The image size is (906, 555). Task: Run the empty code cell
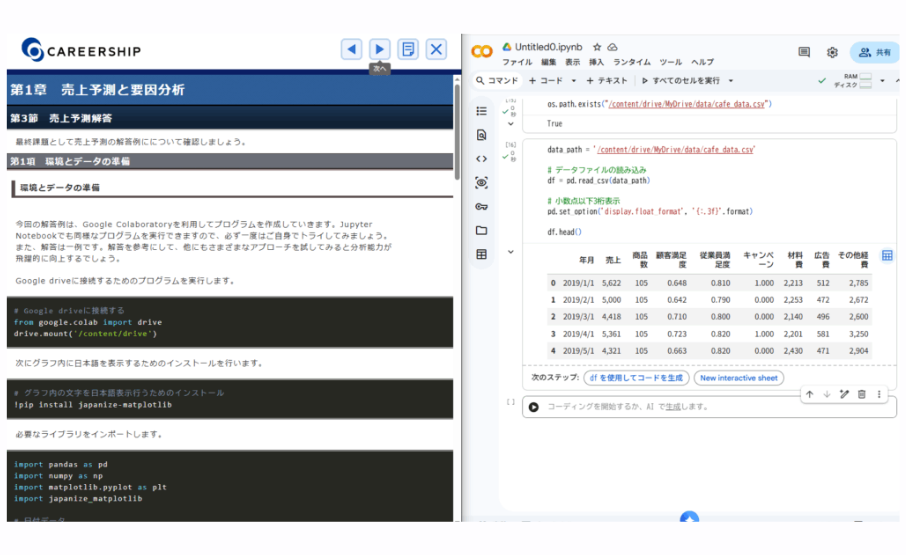point(533,407)
